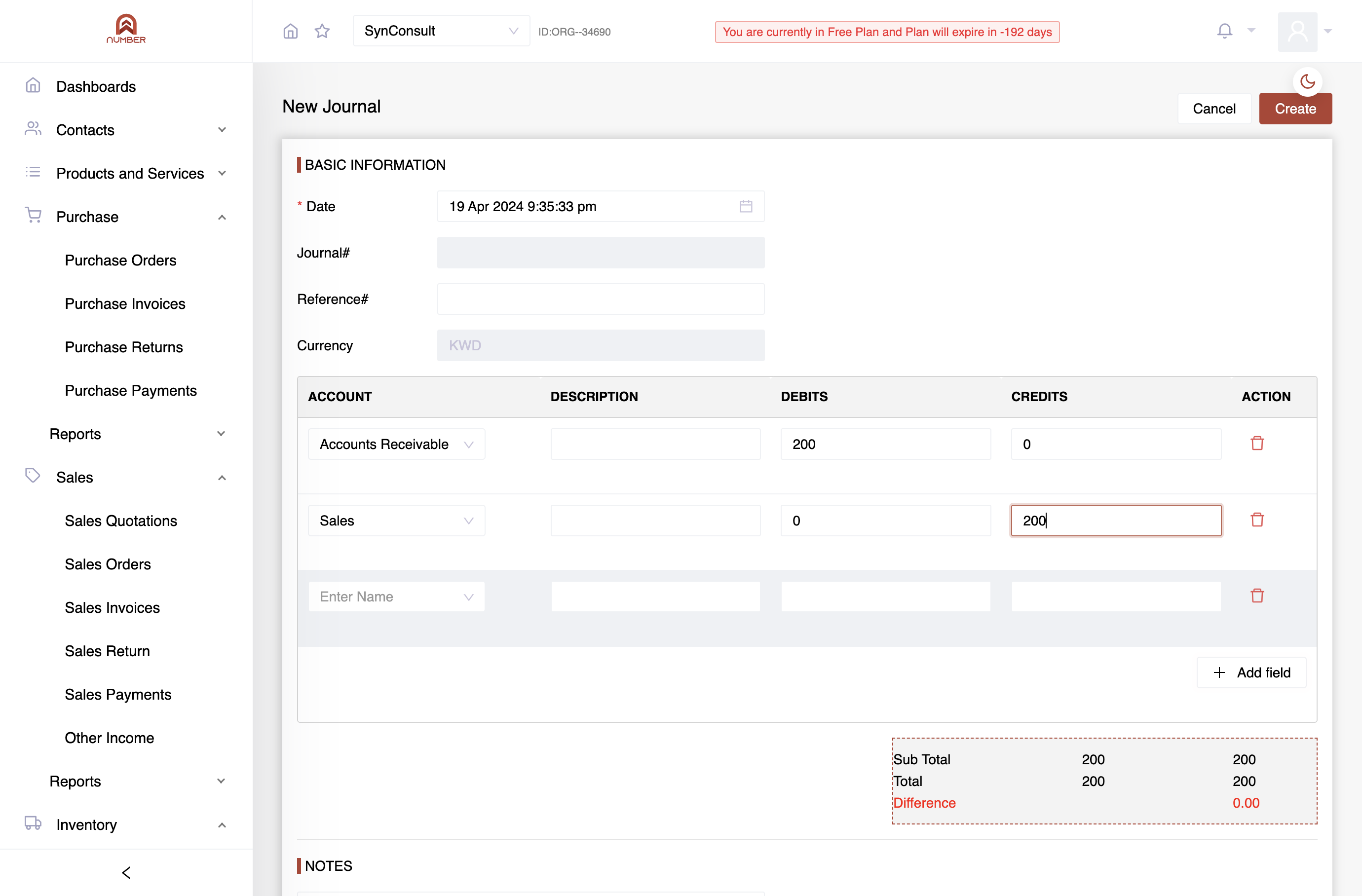Click Sales row Credits field
1362x896 pixels.
[1116, 521]
